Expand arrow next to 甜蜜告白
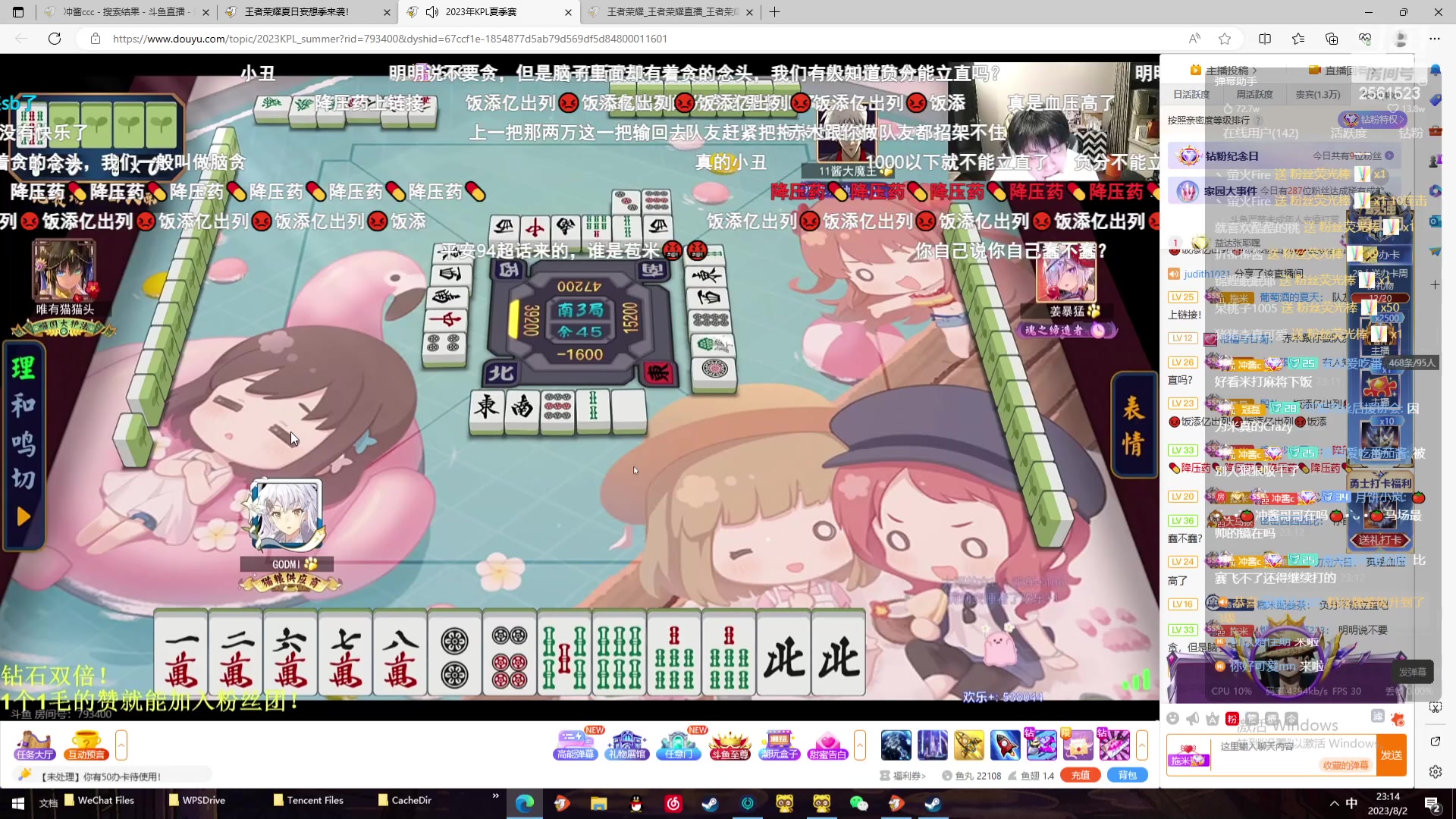The image size is (1456, 819). [859, 745]
